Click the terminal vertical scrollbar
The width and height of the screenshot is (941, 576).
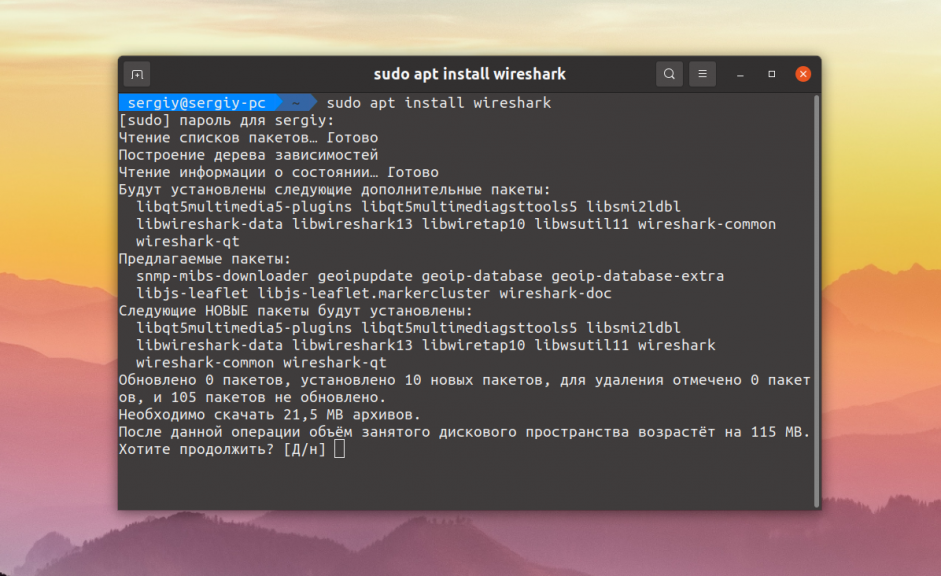(816, 300)
